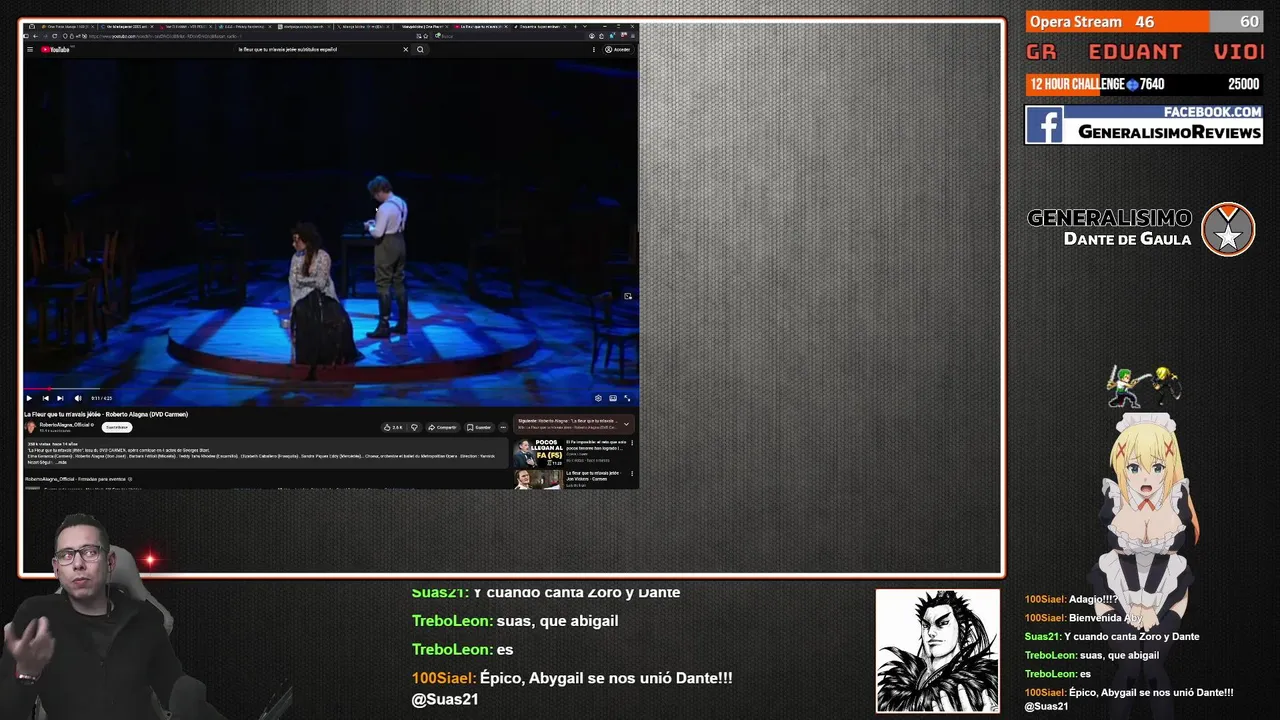Image resolution: width=1280 pixels, height=720 pixels.
Task: Subscribe to RobertoAlagna_Official channel
Action: (117, 427)
